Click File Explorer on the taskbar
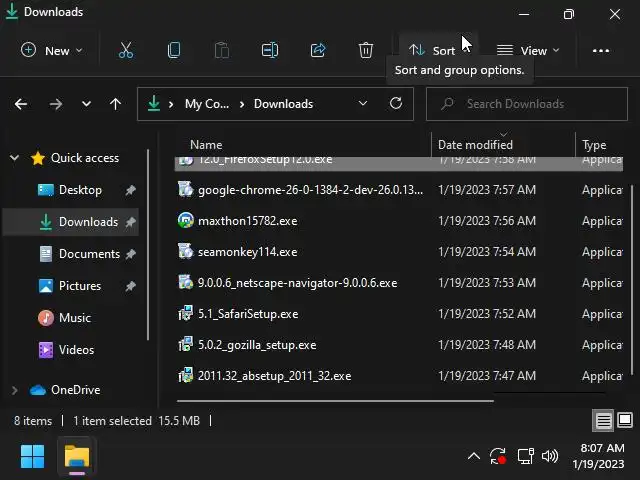The height and width of the screenshot is (480, 640). click(x=77, y=456)
